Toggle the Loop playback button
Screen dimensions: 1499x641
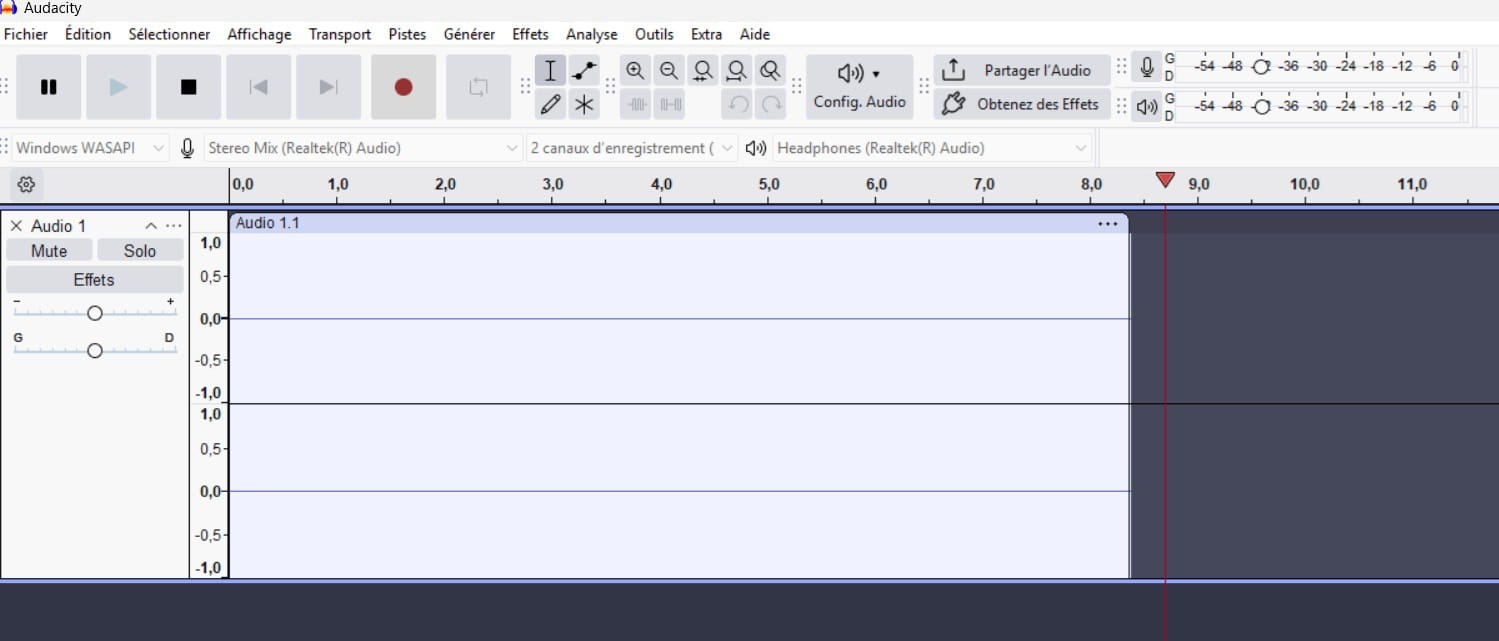(x=478, y=87)
